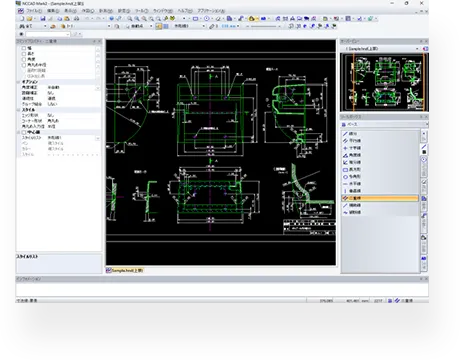Viewport: 460px width, 360px height.
Task: Select the rectangle tool in the toolbox
Action: [380, 169]
